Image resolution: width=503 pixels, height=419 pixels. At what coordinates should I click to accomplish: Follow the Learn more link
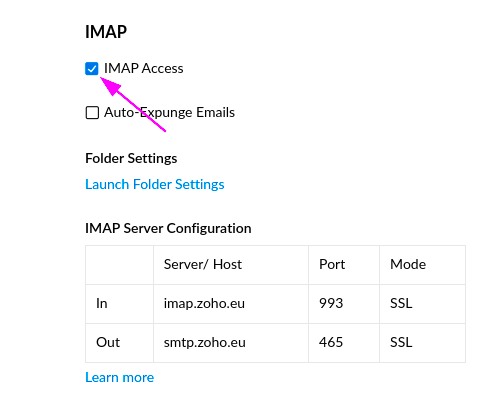click(120, 377)
